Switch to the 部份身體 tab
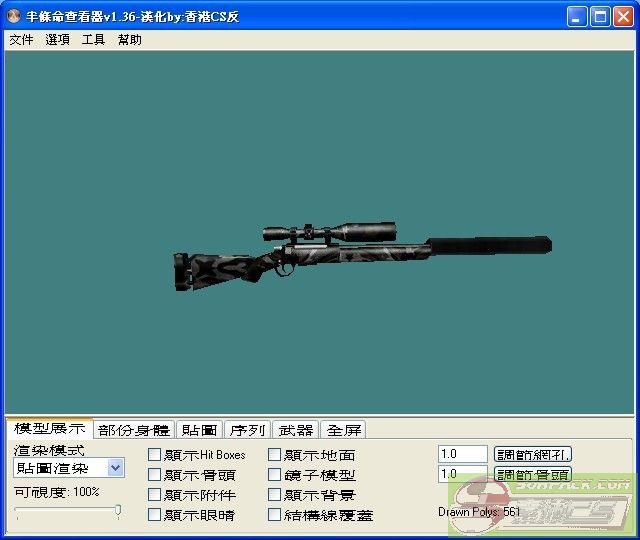 coord(134,430)
